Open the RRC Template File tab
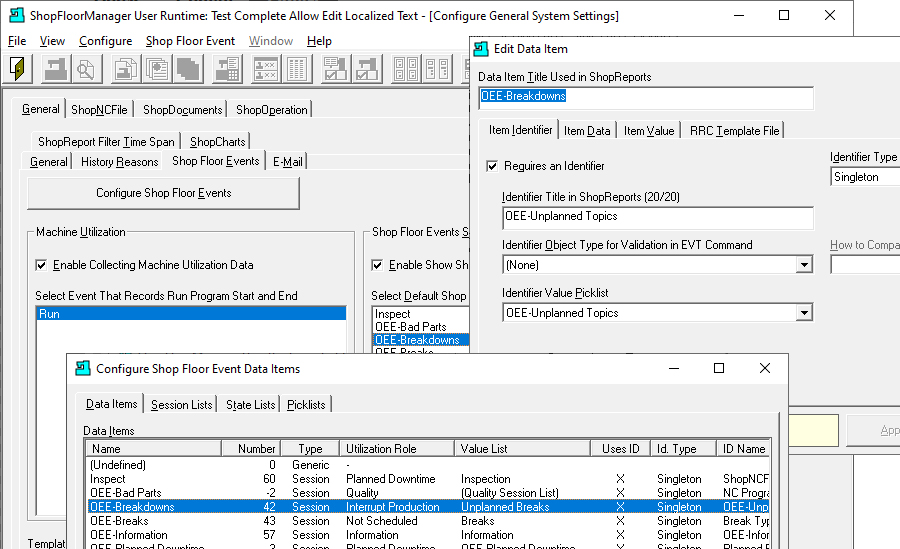The width and height of the screenshot is (900, 549). click(735, 131)
